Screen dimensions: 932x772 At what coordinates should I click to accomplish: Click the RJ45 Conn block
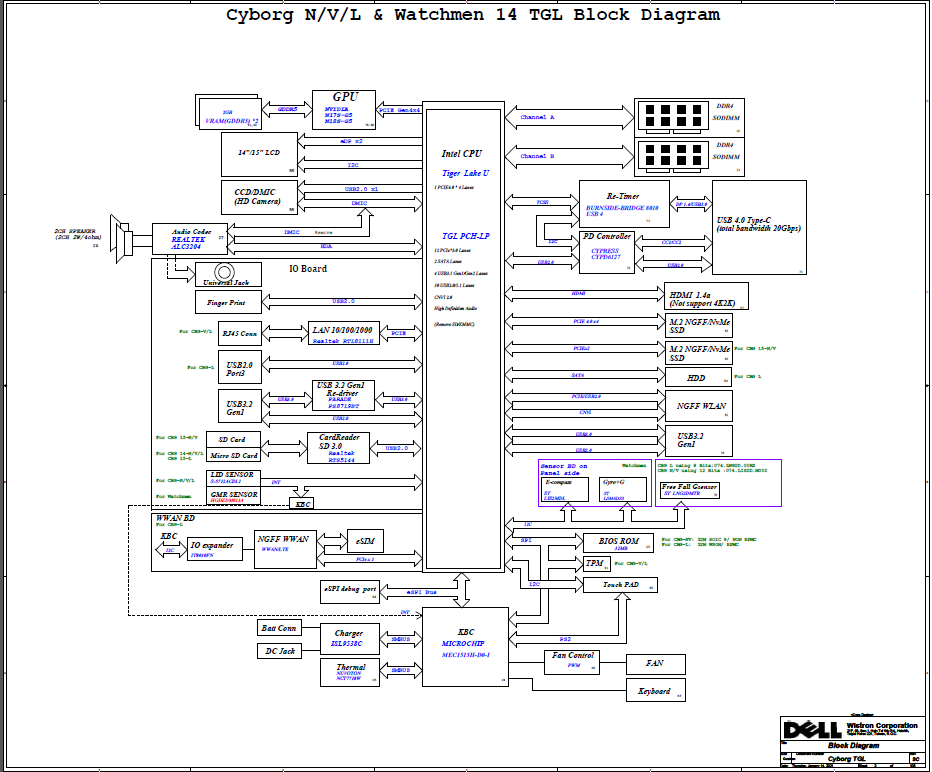click(240, 333)
